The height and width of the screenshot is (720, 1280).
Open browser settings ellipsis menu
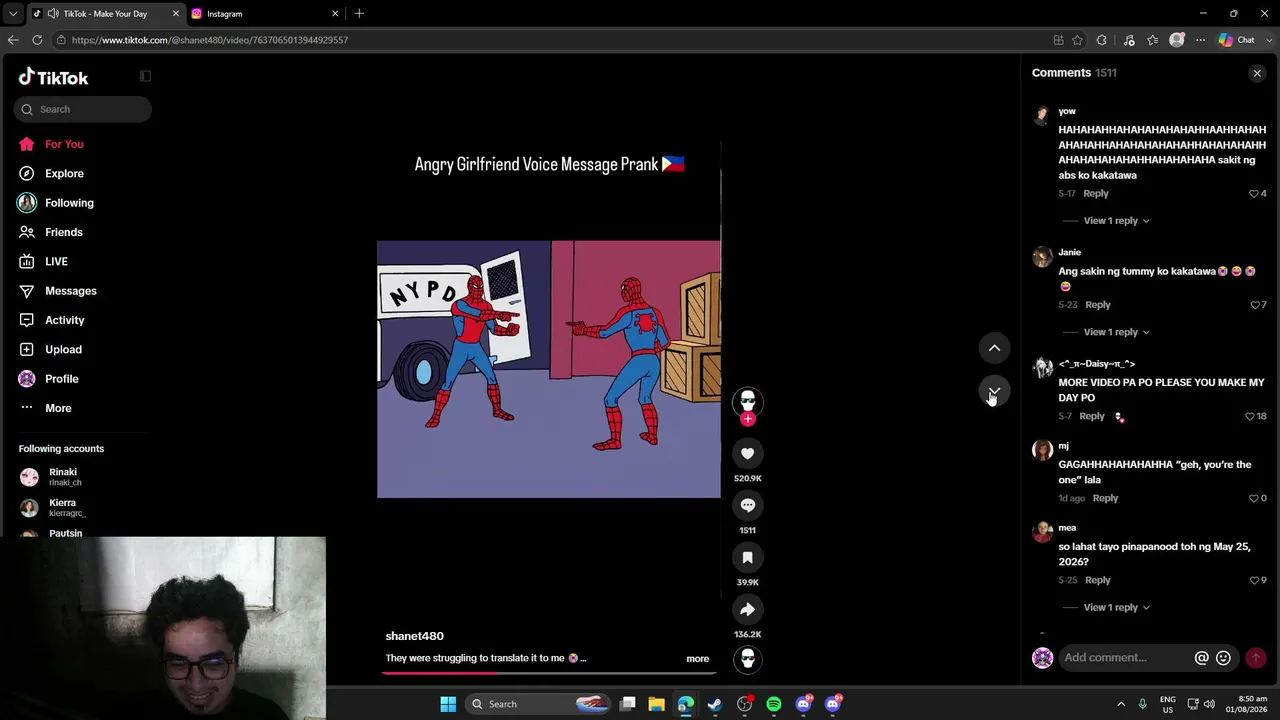(x=1200, y=40)
